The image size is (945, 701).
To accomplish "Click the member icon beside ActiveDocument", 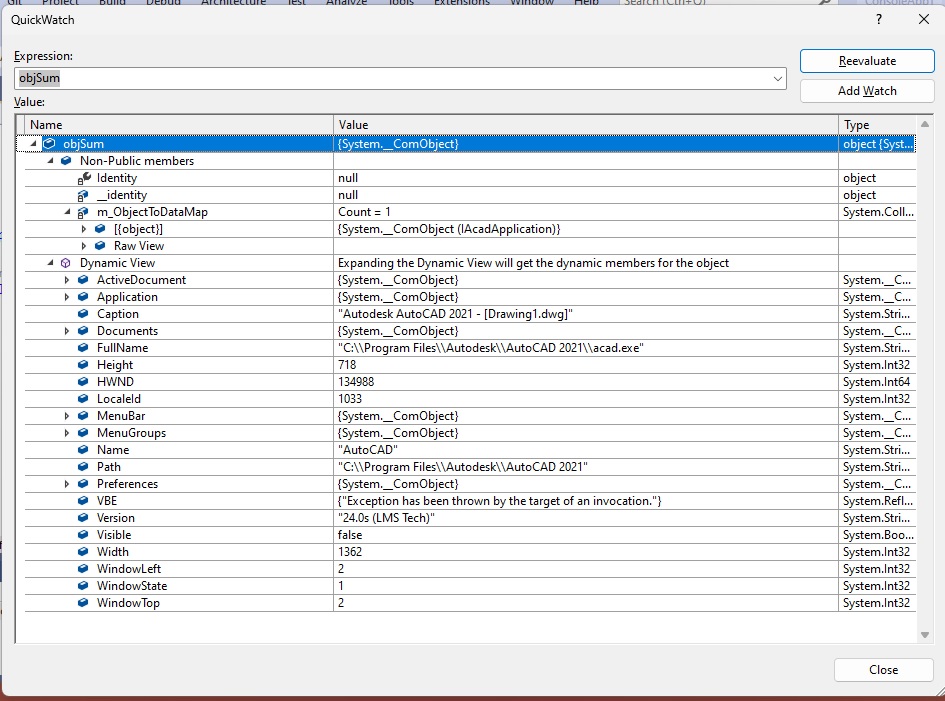I will tap(81, 279).
